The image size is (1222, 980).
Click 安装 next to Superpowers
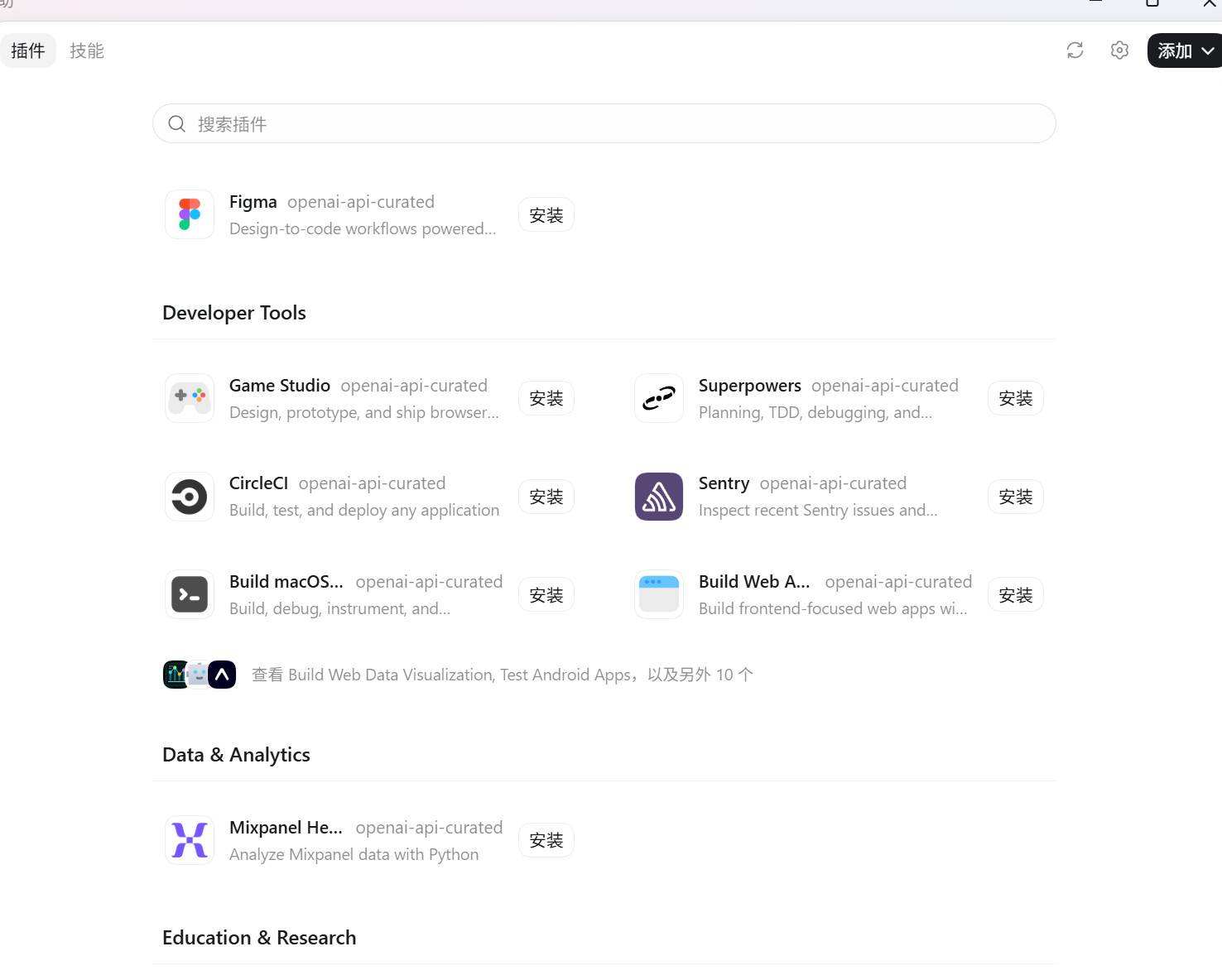tap(1016, 398)
